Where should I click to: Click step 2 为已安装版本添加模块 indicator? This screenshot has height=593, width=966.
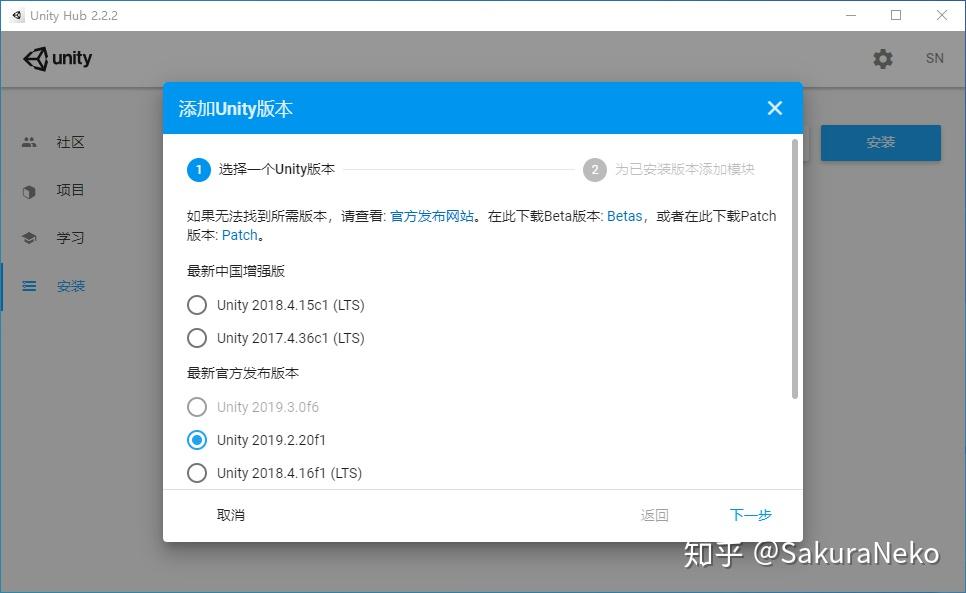(595, 169)
